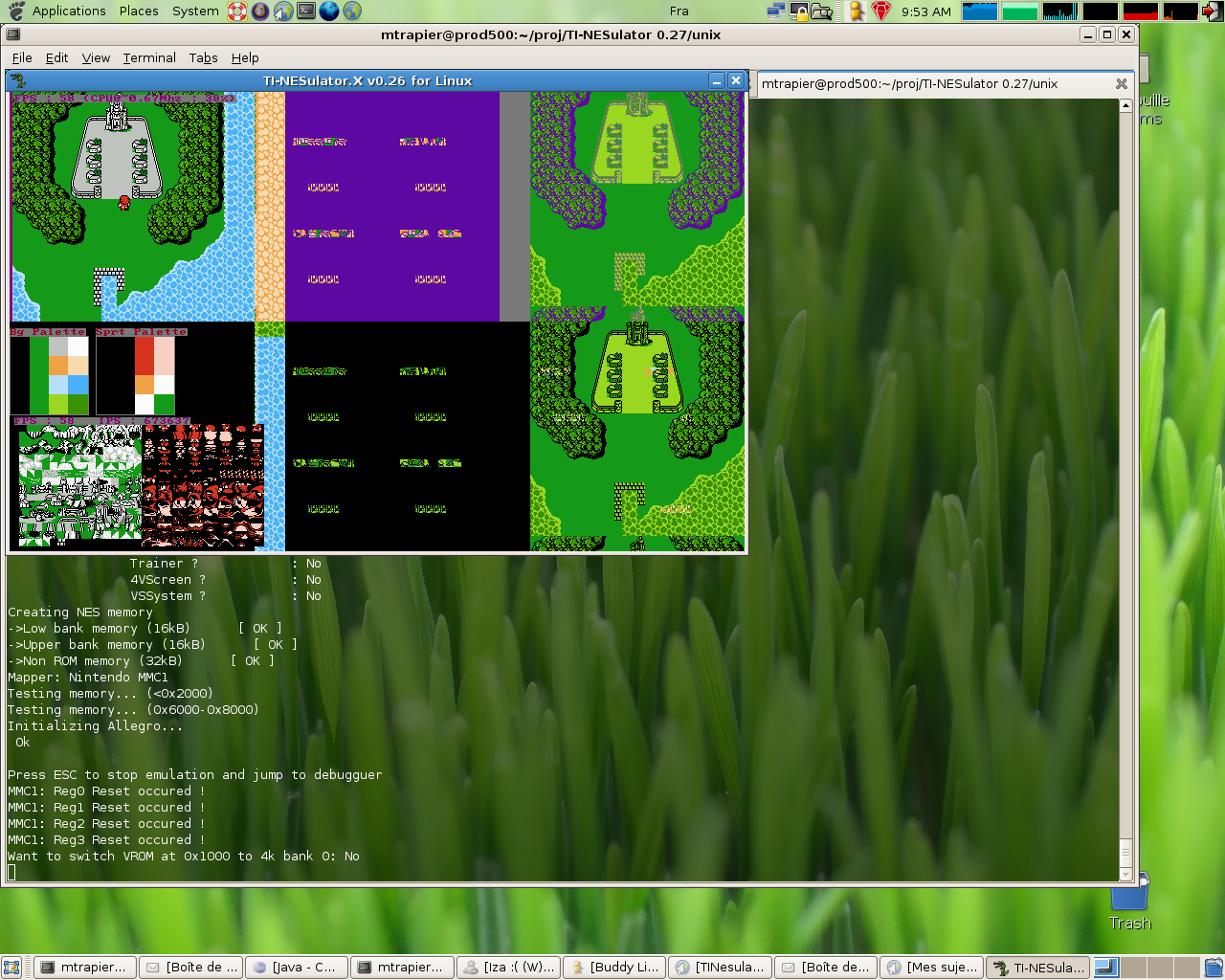Open the help lifesaver launcher icon
Screen dimensions: 1225x980
pos(237,11)
